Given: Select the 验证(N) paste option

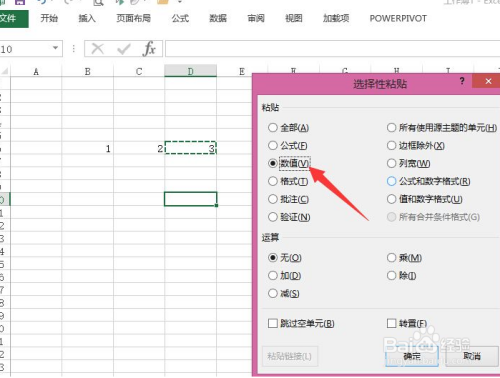Looking at the screenshot, I should pos(289,217).
